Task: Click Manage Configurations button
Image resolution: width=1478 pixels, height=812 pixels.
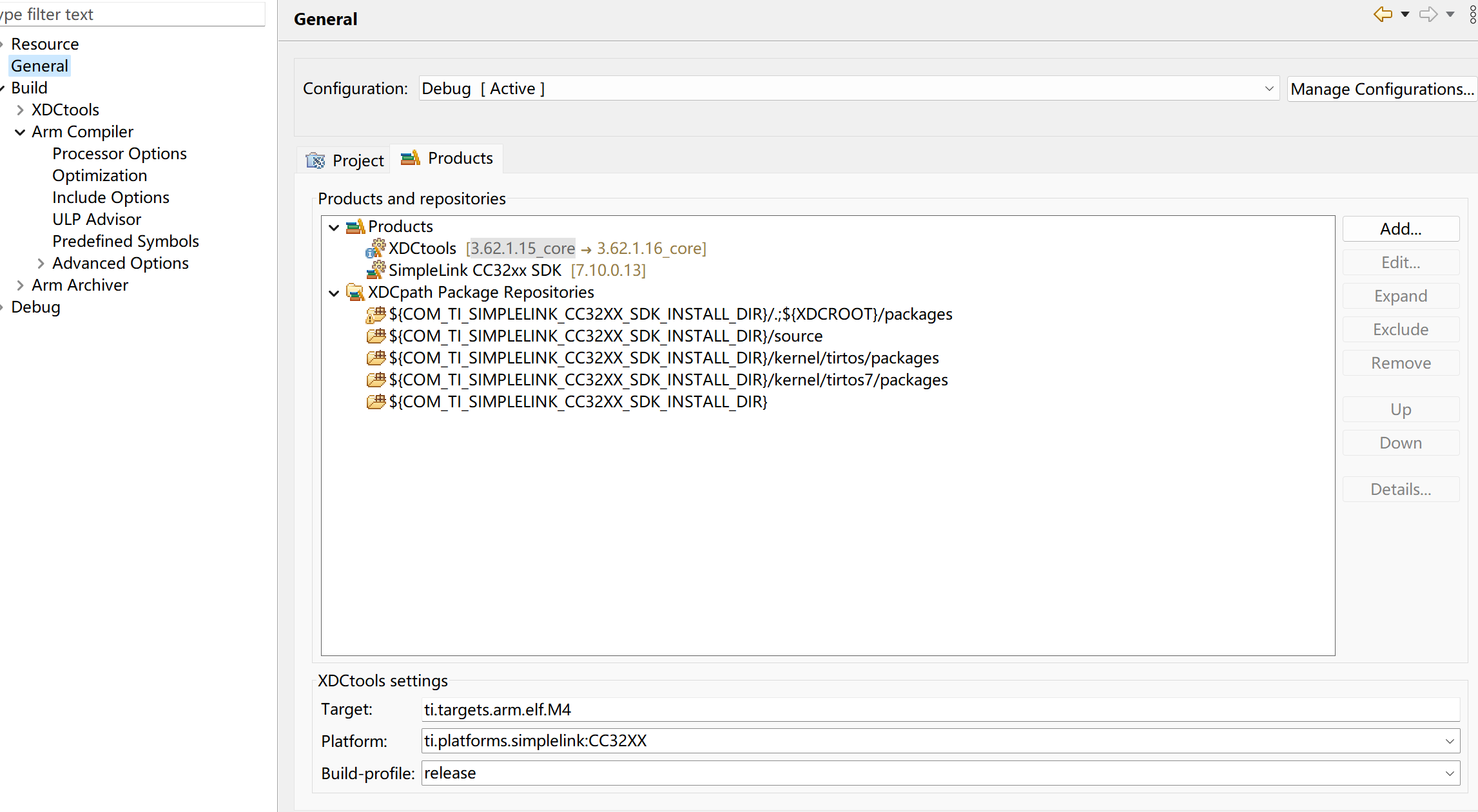Action: [x=1381, y=89]
